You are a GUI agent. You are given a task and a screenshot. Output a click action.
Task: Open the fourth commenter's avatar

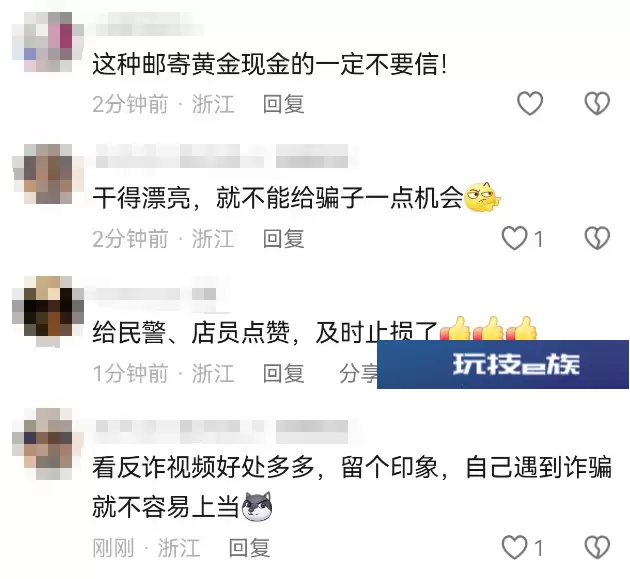(x=48, y=444)
